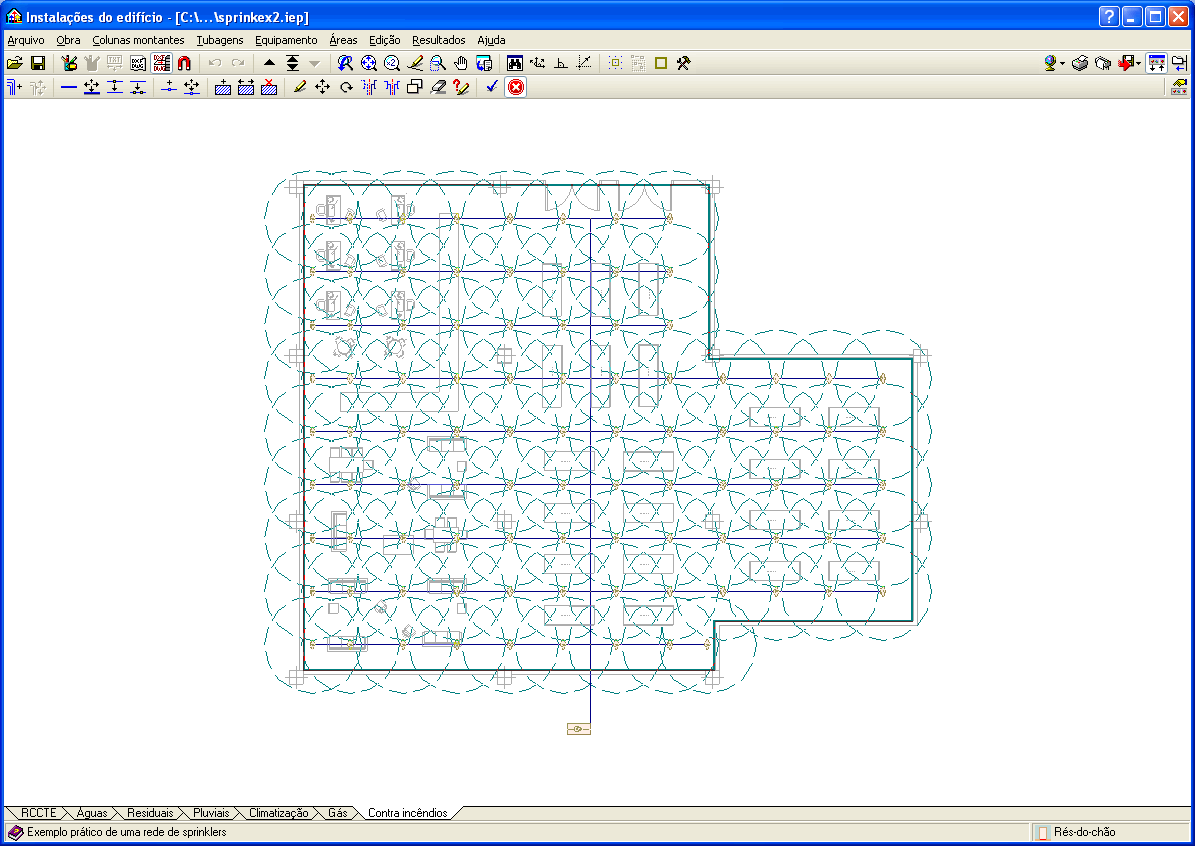The image size is (1195, 846).
Task: Expand the dropdown arrow beside the export icon
Action: pos(1138,63)
